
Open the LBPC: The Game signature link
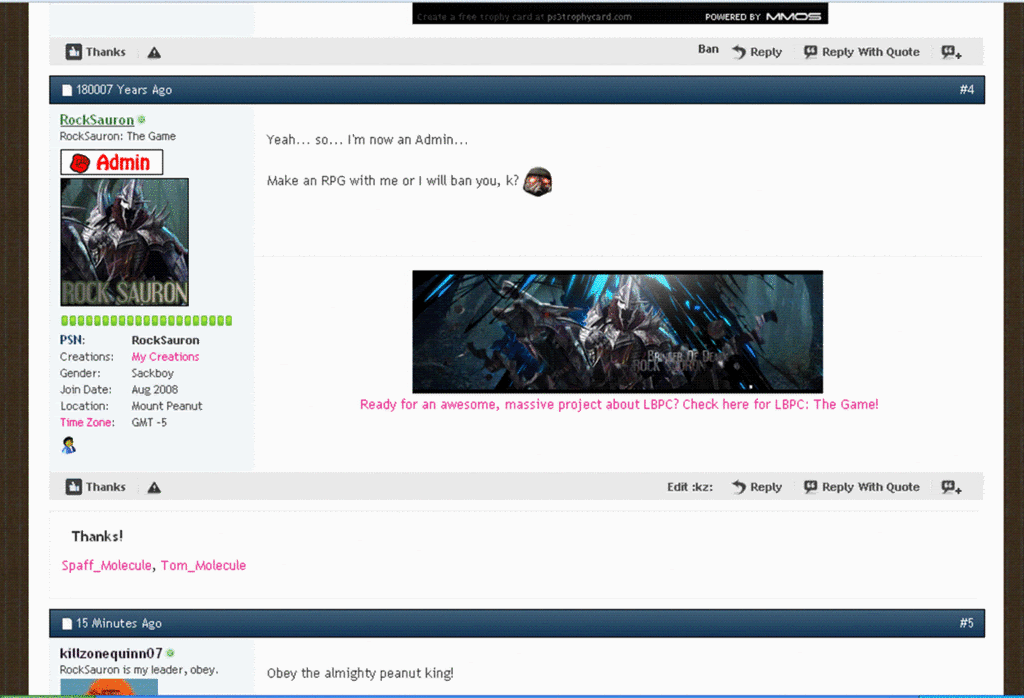tap(619, 405)
